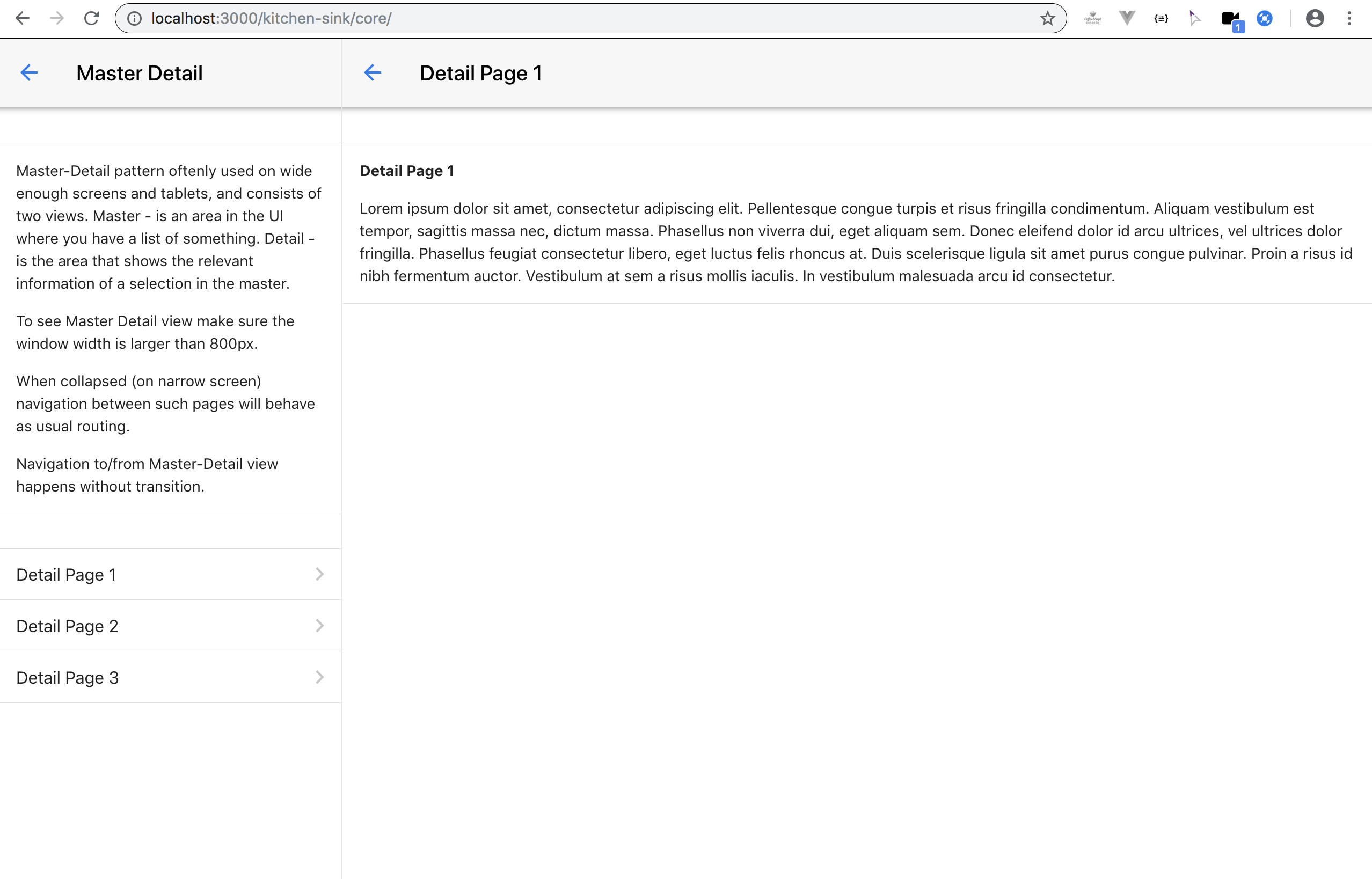The width and height of the screenshot is (1372, 879).
Task: Expand the chevron next to Detail Page 2
Action: 319,626
